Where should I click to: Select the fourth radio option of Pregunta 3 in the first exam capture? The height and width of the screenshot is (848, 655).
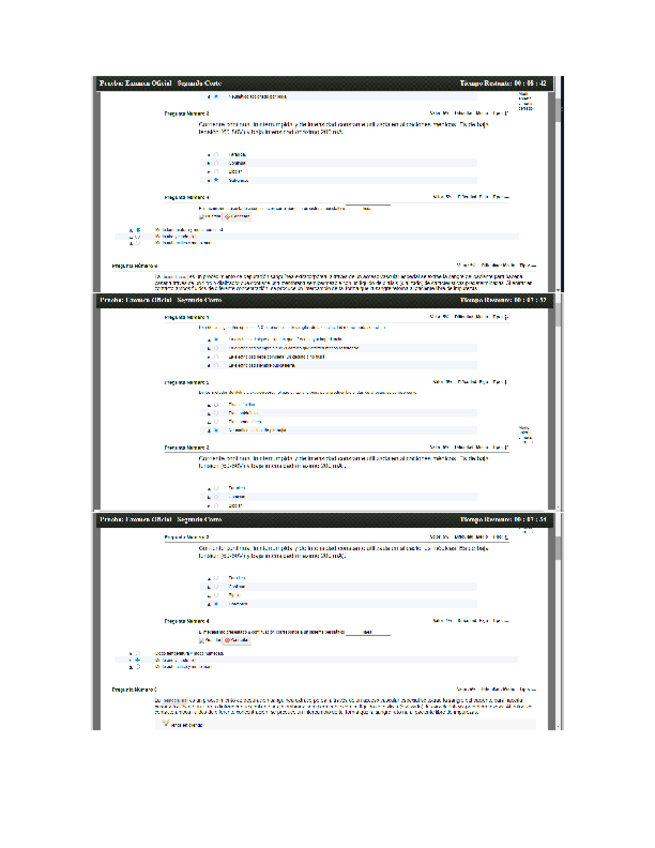tap(216, 180)
